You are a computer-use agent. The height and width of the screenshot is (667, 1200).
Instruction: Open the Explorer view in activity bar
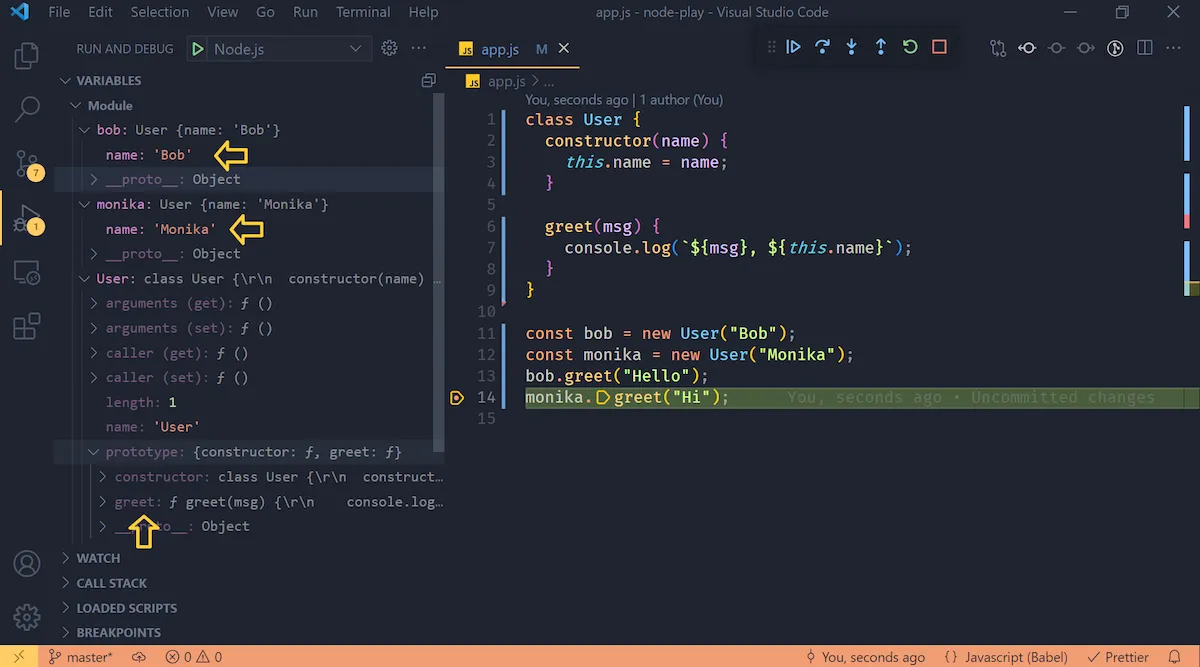[27, 55]
